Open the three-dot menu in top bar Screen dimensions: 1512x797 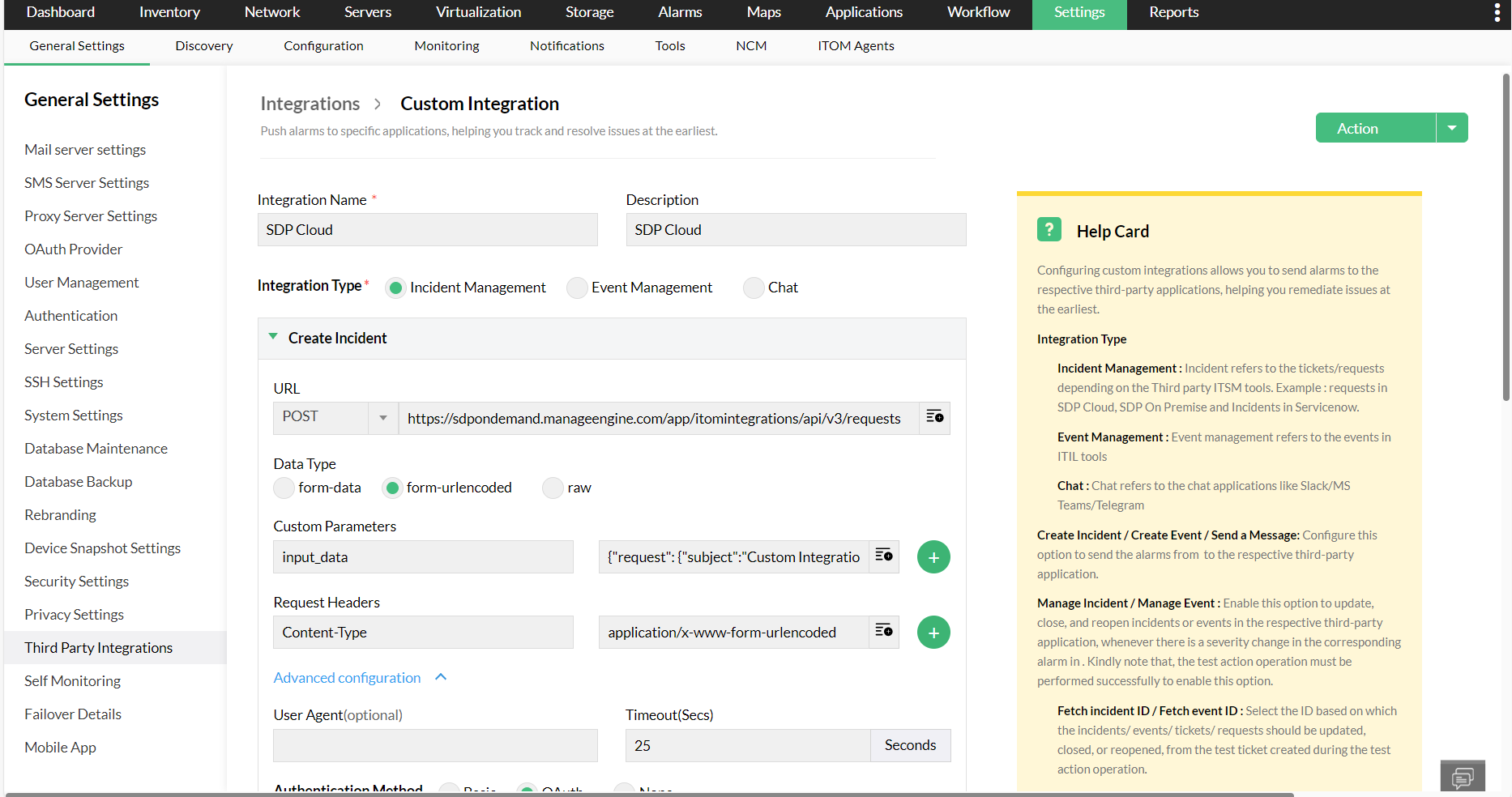[1497, 12]
